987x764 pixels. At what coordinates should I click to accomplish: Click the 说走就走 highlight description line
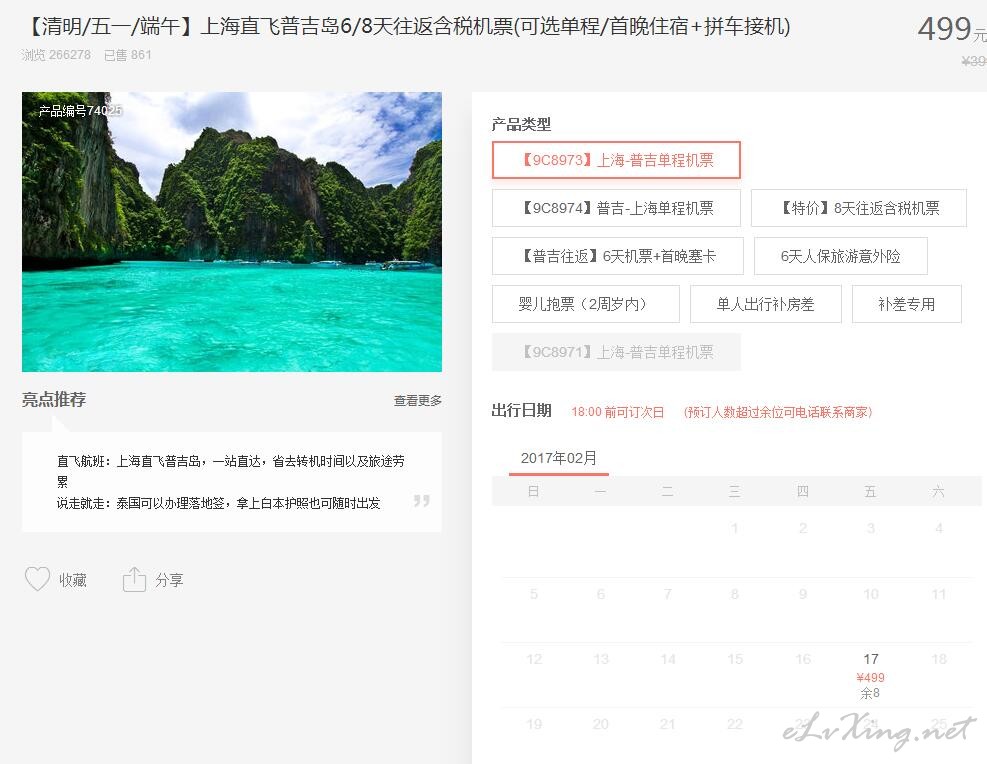(x=218, y=503)
